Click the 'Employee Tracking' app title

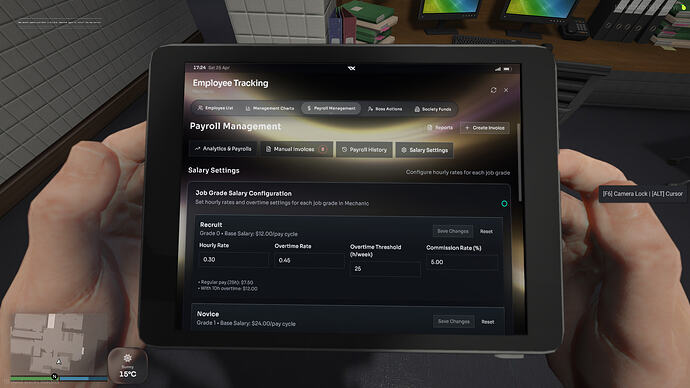(x=230, y=83)
